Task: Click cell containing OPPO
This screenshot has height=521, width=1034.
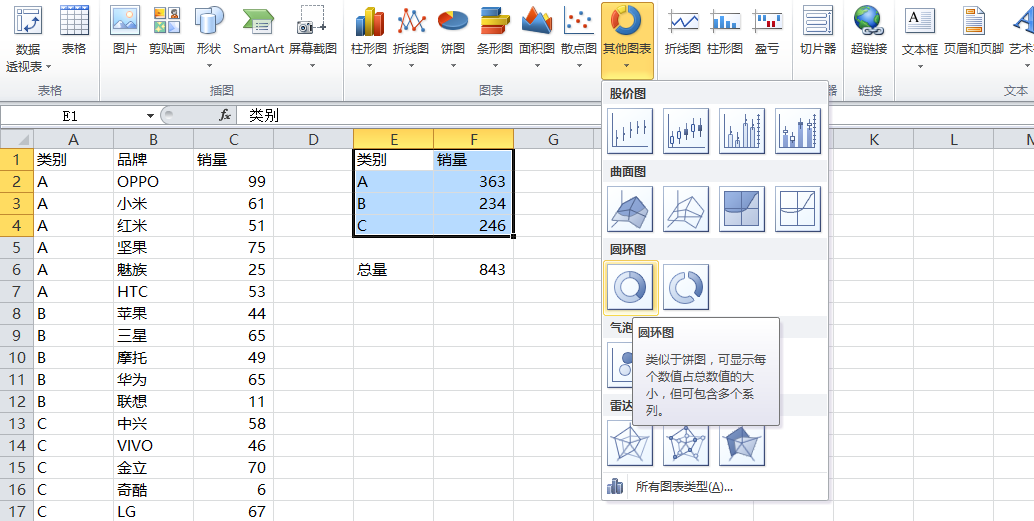Action: 153,181
